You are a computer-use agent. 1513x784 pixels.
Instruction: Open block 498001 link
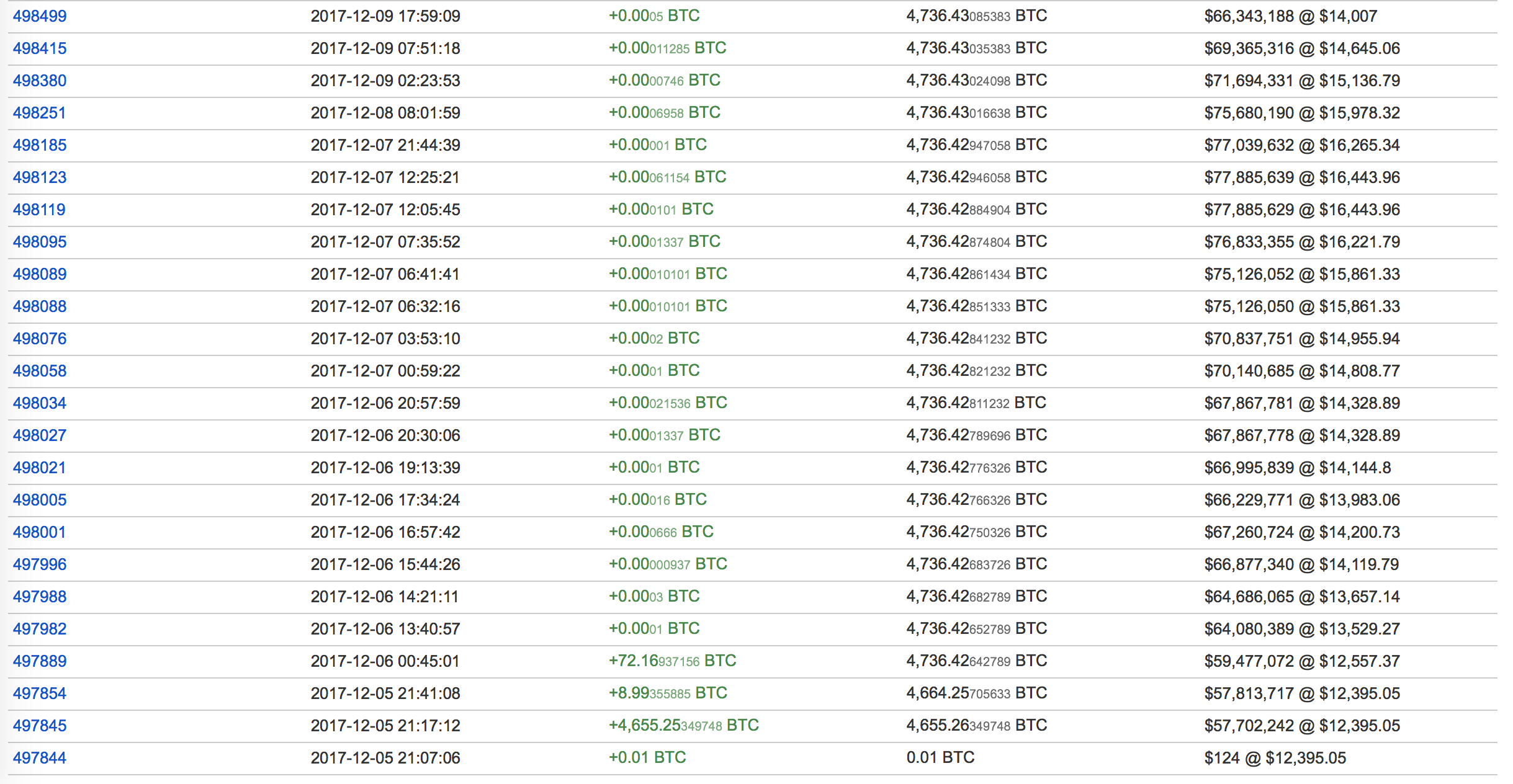point(39,532)
